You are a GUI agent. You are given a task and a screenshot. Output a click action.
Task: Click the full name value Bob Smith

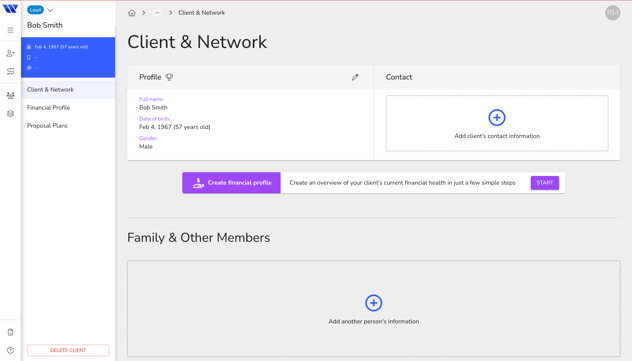(x=153, y=108)
